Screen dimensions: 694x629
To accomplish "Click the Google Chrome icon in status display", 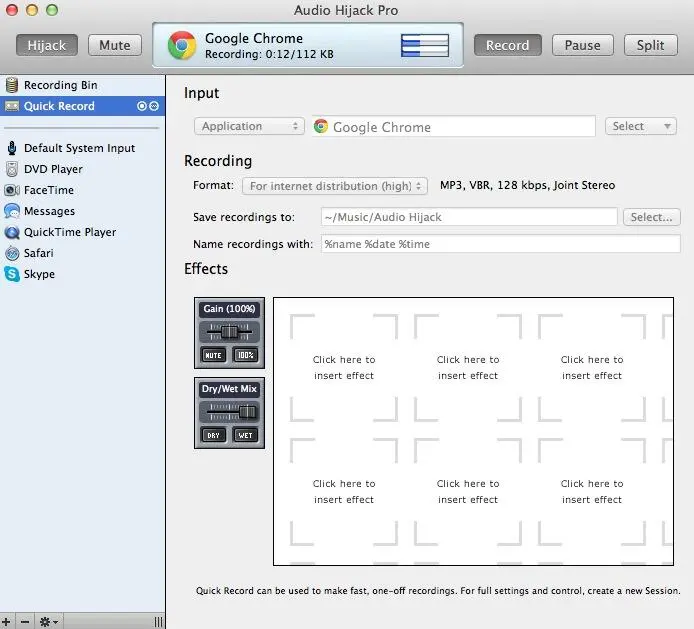I will (x=182, y=45).
